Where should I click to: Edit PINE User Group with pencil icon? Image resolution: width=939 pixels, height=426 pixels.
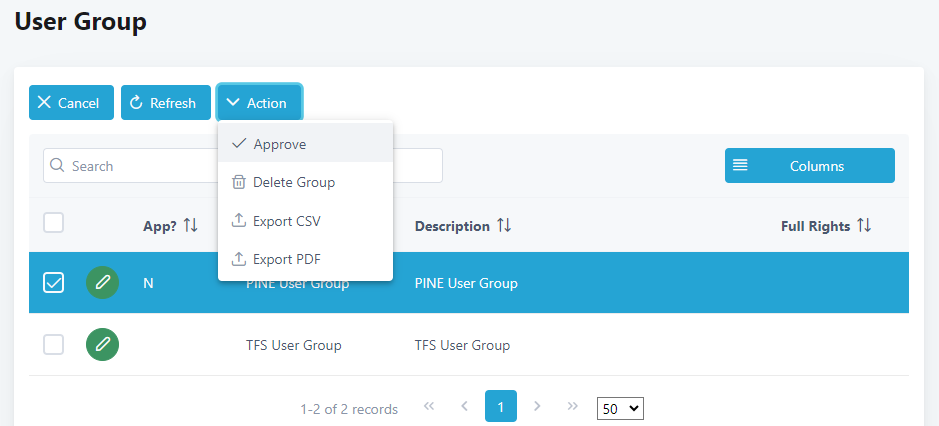pyautogui.click(x=102, y=283)
